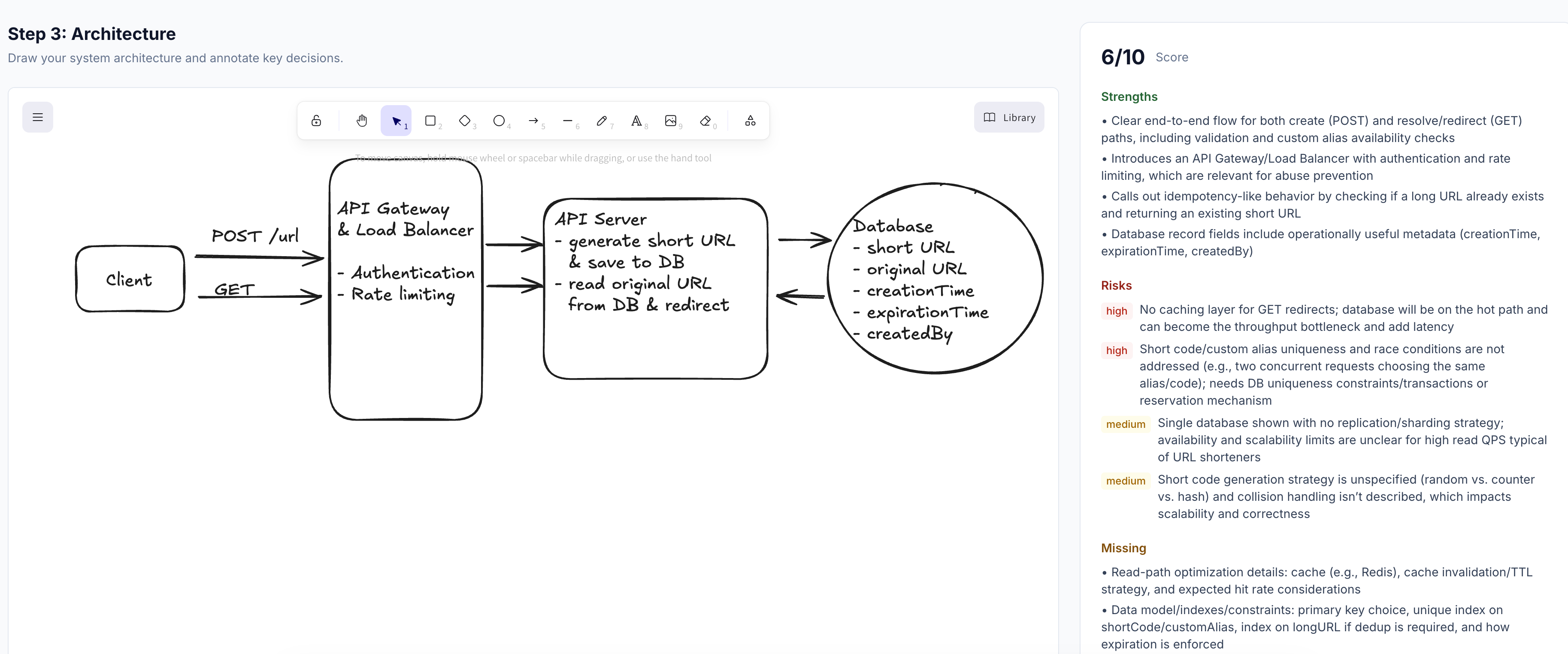The image size is (1568, 654).
Task: Click '- Authentication' text in gateway
Action: 407,272
